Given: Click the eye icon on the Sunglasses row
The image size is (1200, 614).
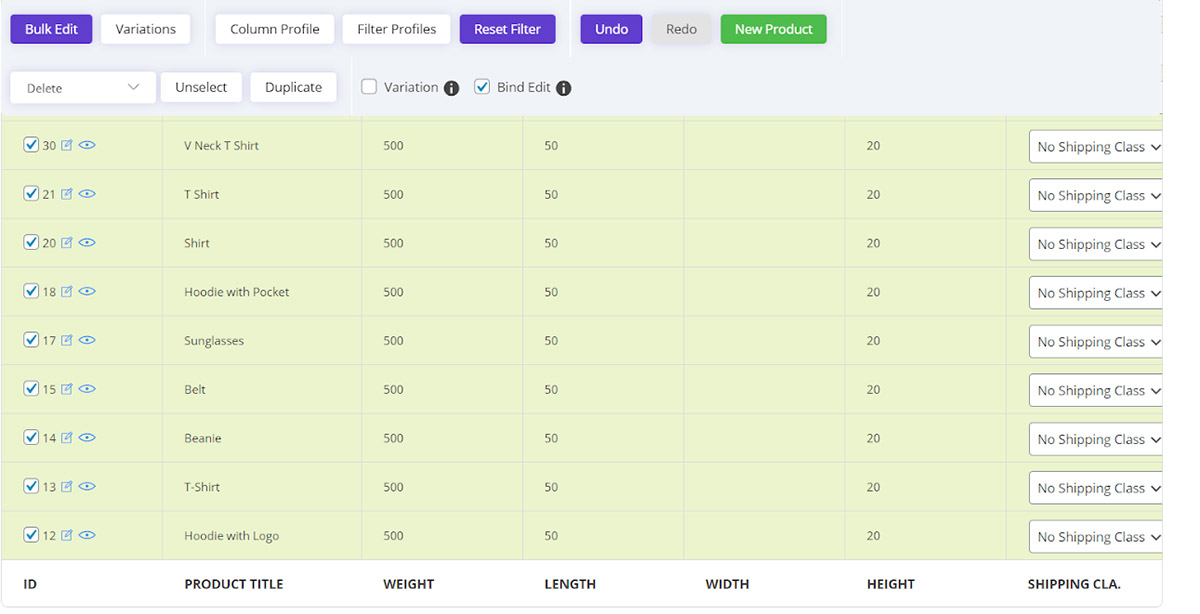Looking at the screenshot, I should click(87, 340).
